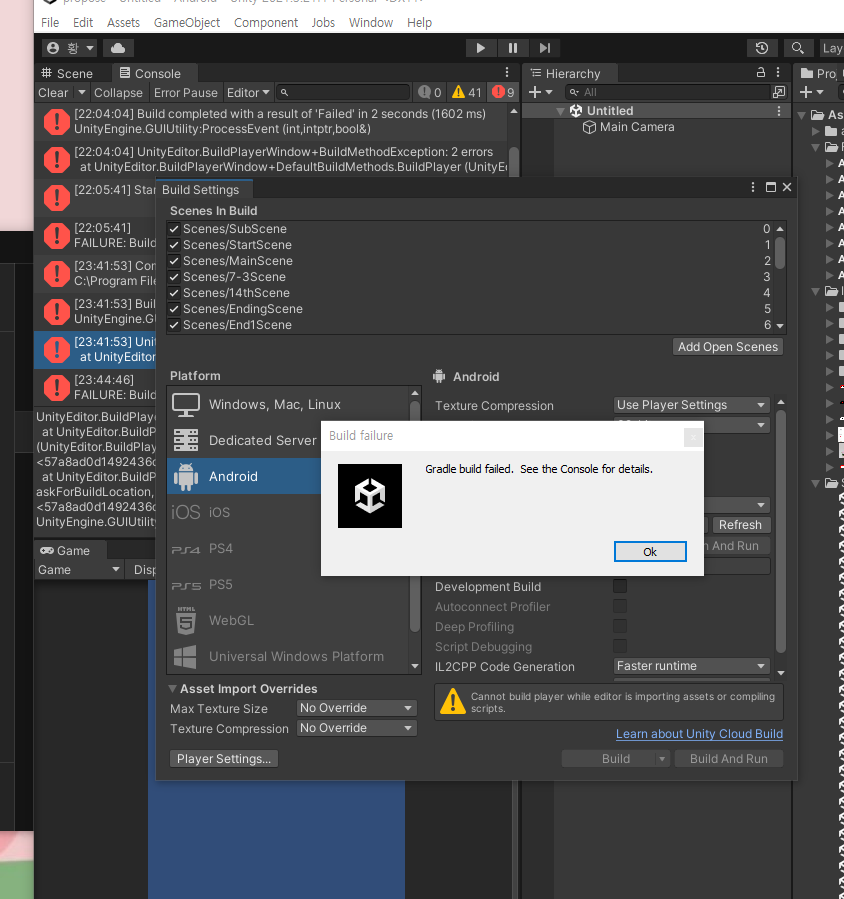
Task: Open the File menu
Action: click(50, 22)
